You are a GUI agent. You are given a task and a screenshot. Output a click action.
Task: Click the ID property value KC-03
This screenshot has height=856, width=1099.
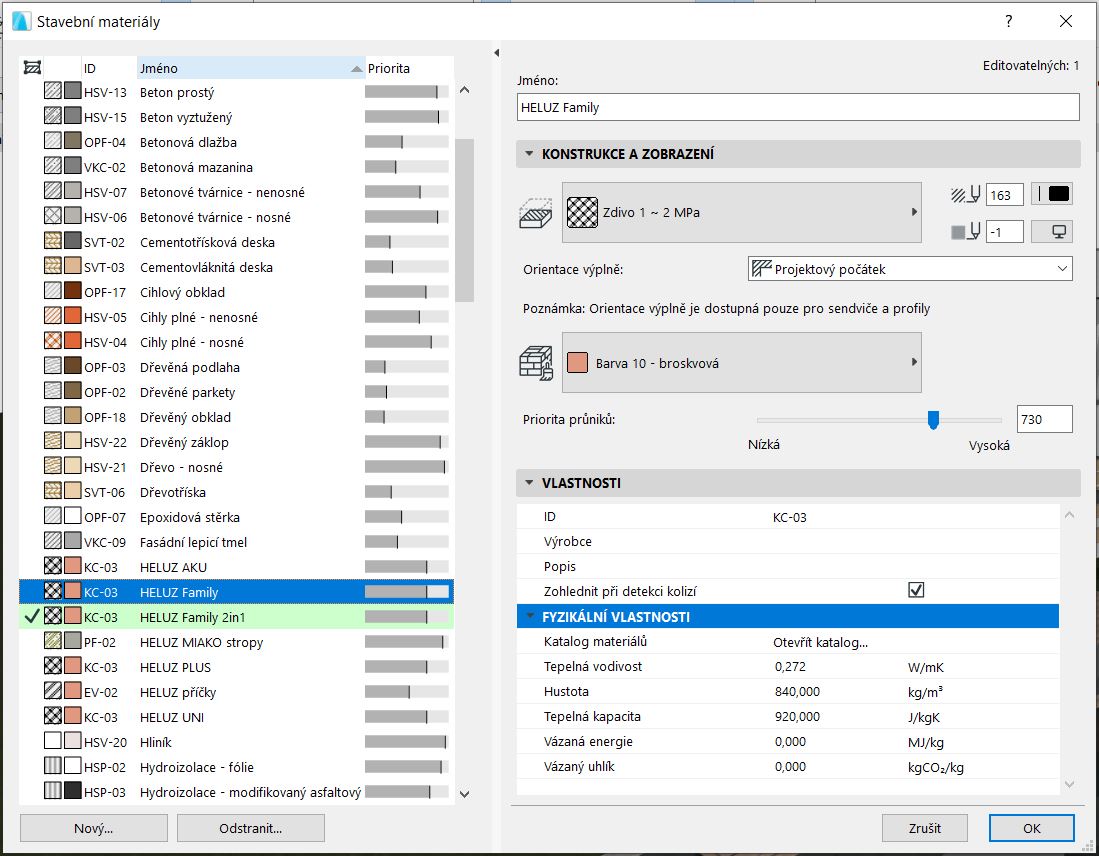tap(789, 517)
